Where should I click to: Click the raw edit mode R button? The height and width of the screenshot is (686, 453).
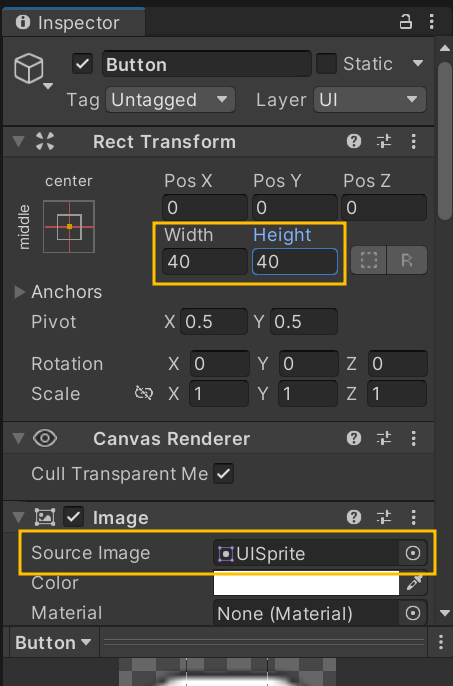(x=407, y=260)
